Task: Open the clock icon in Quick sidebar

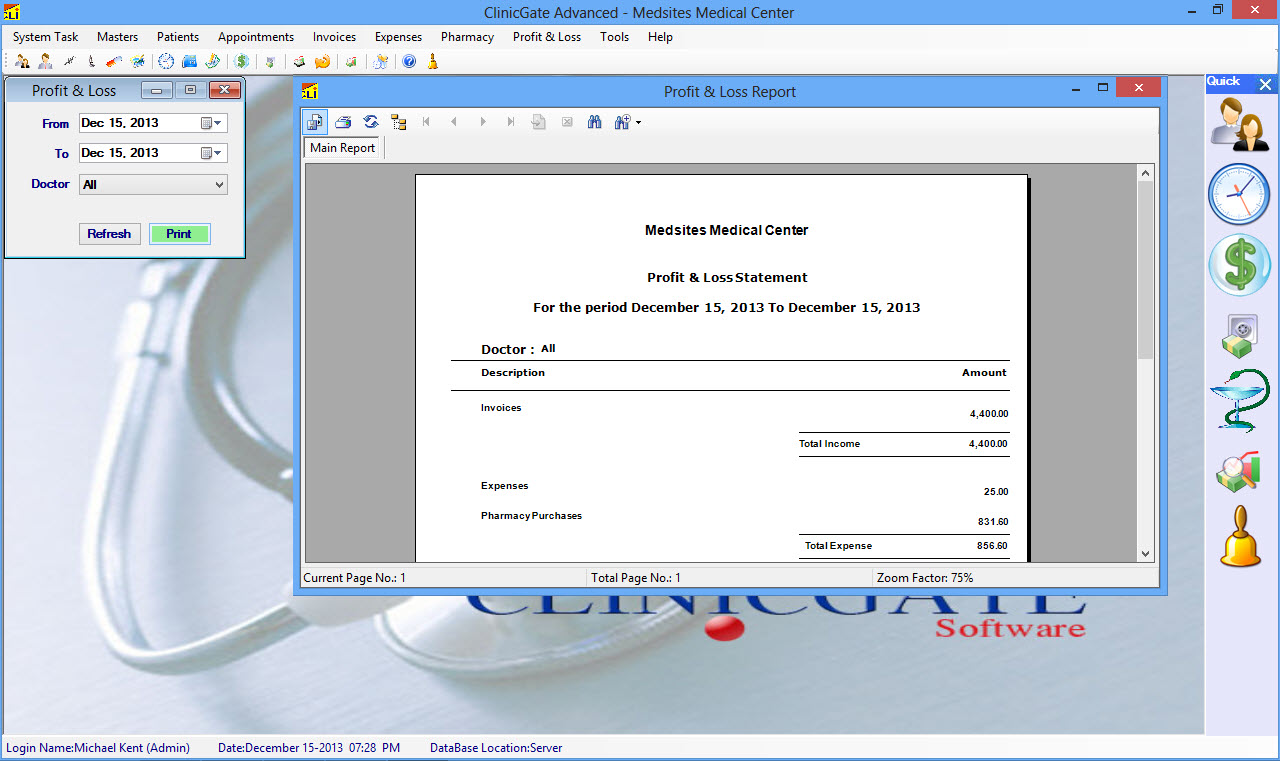Action: pyautogui.click(x=1239, y=194)
